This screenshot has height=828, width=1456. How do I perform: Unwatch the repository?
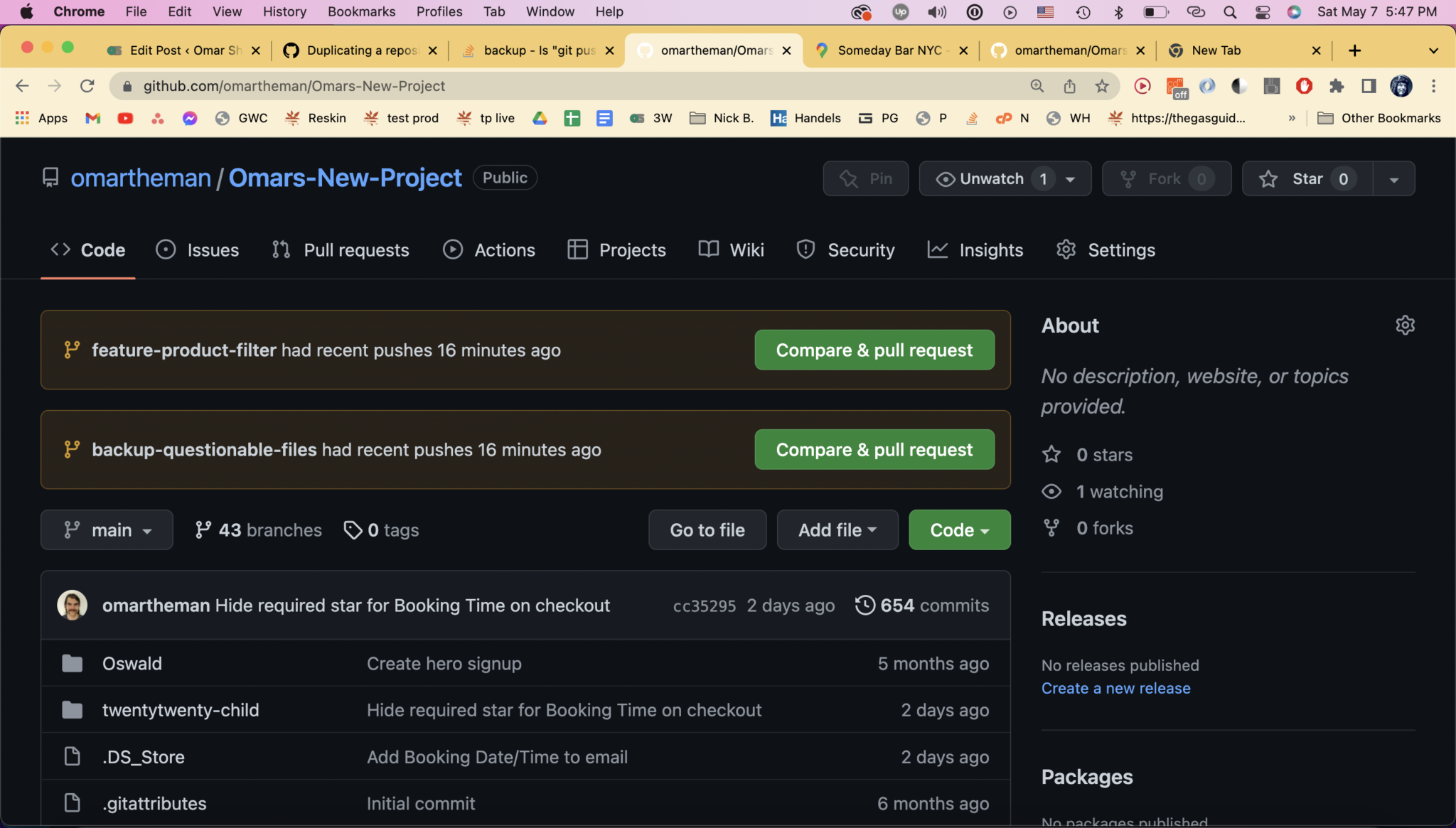(x=992, y=178)
